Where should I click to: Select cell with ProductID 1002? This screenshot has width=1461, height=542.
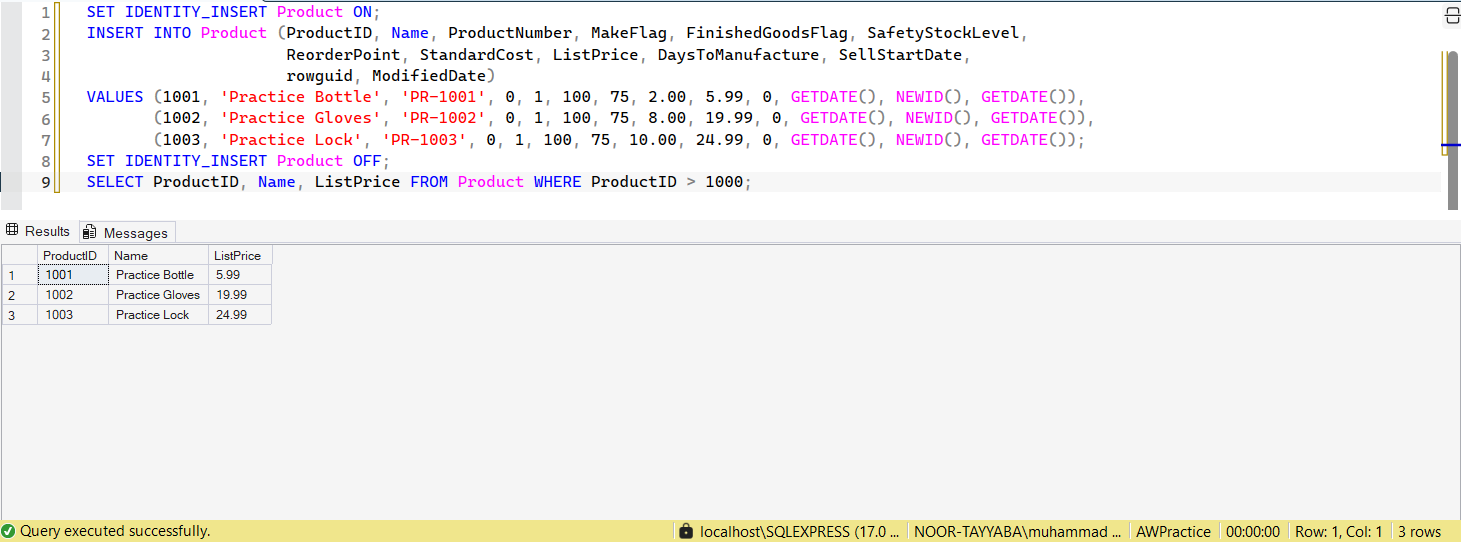pos(73,295)
